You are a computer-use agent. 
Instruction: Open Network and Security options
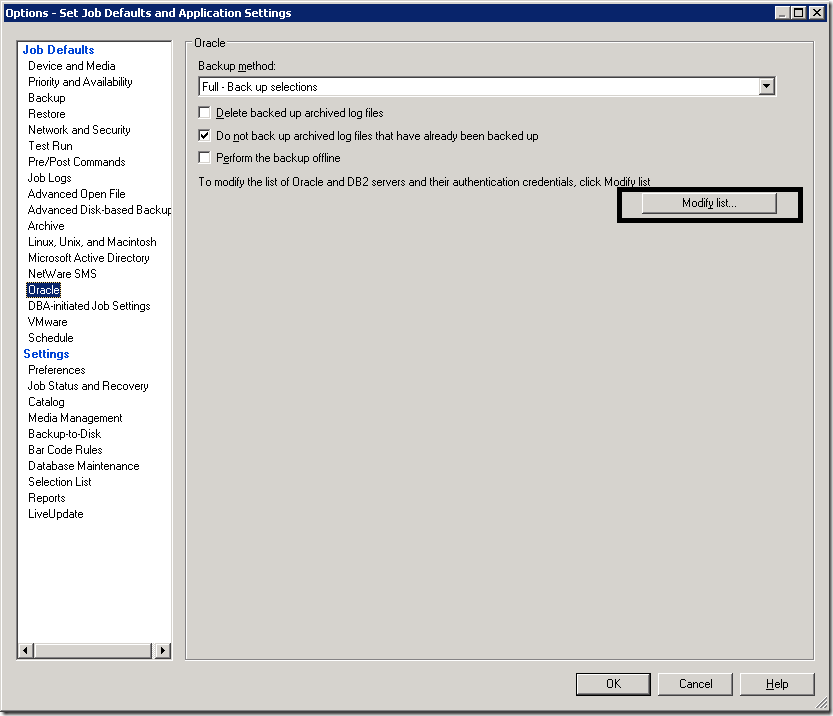pos(79,130)
